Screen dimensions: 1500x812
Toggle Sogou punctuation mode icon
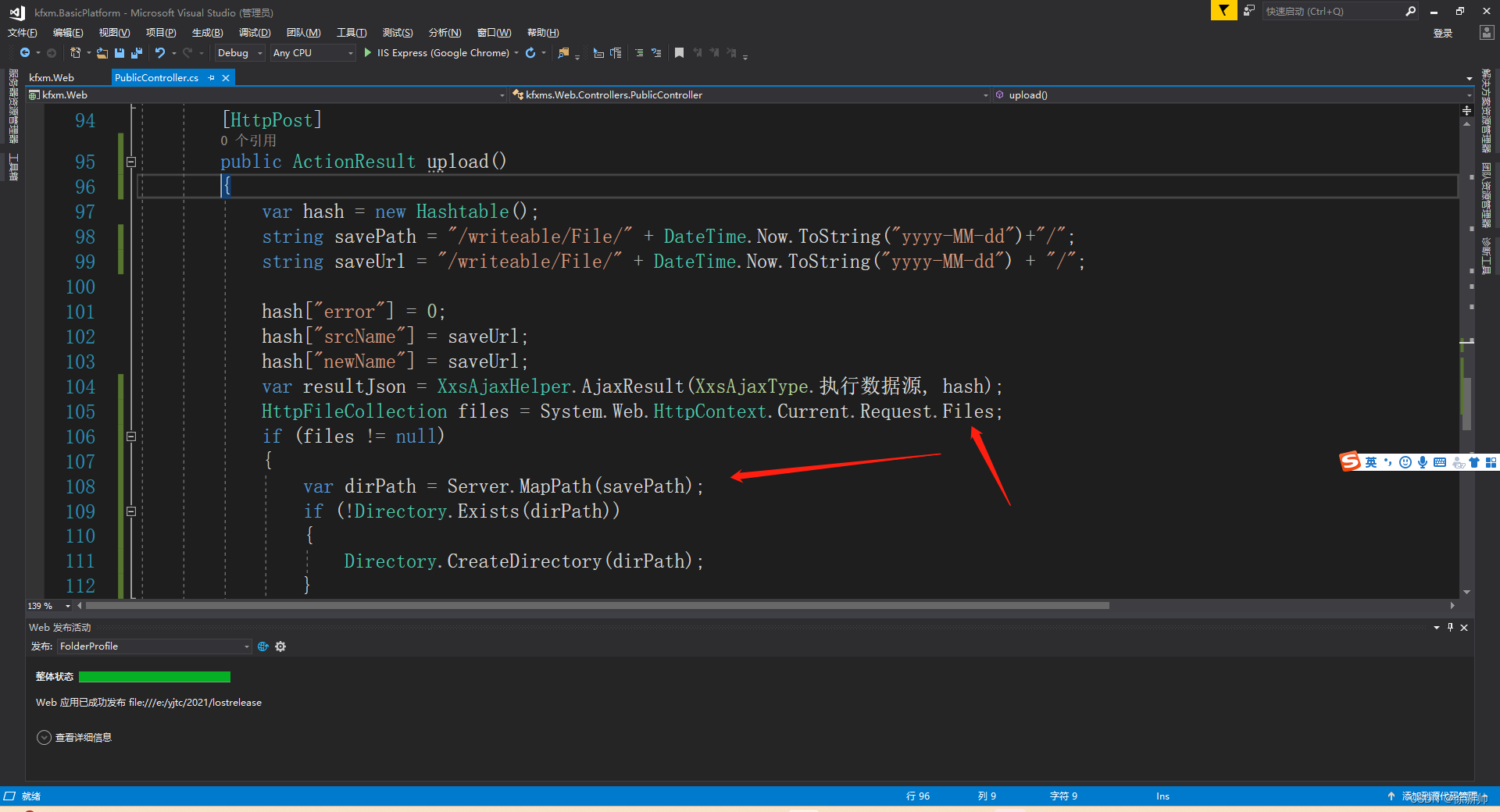click(x=1388, y=462)
